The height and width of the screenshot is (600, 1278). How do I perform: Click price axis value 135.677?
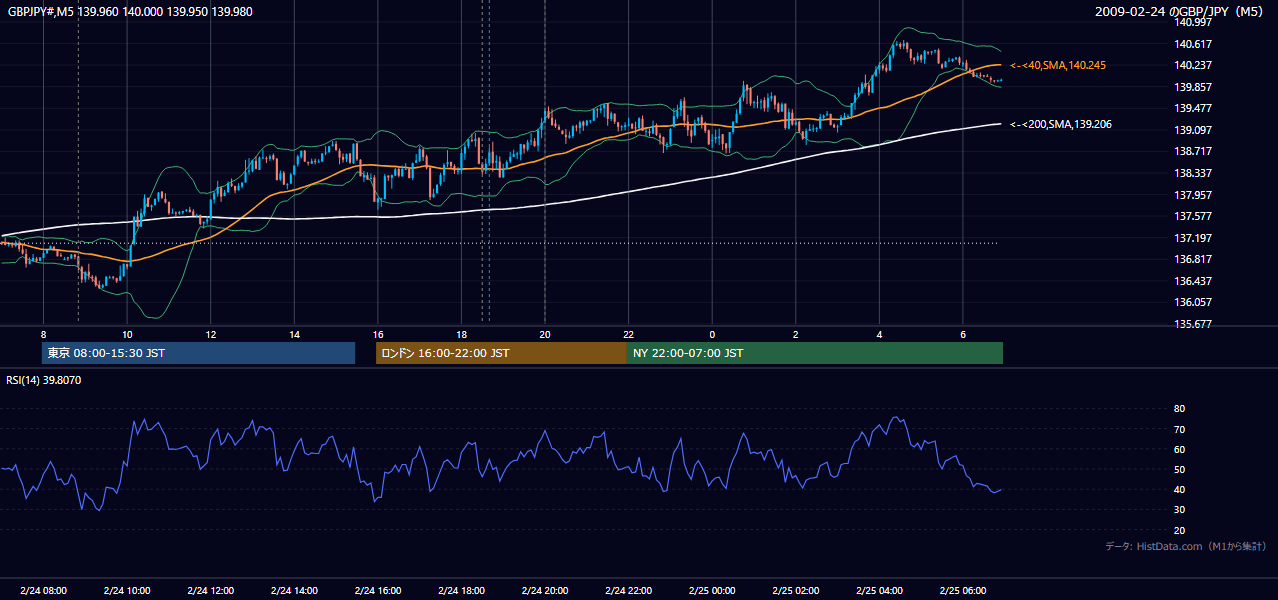point(1193,324)
